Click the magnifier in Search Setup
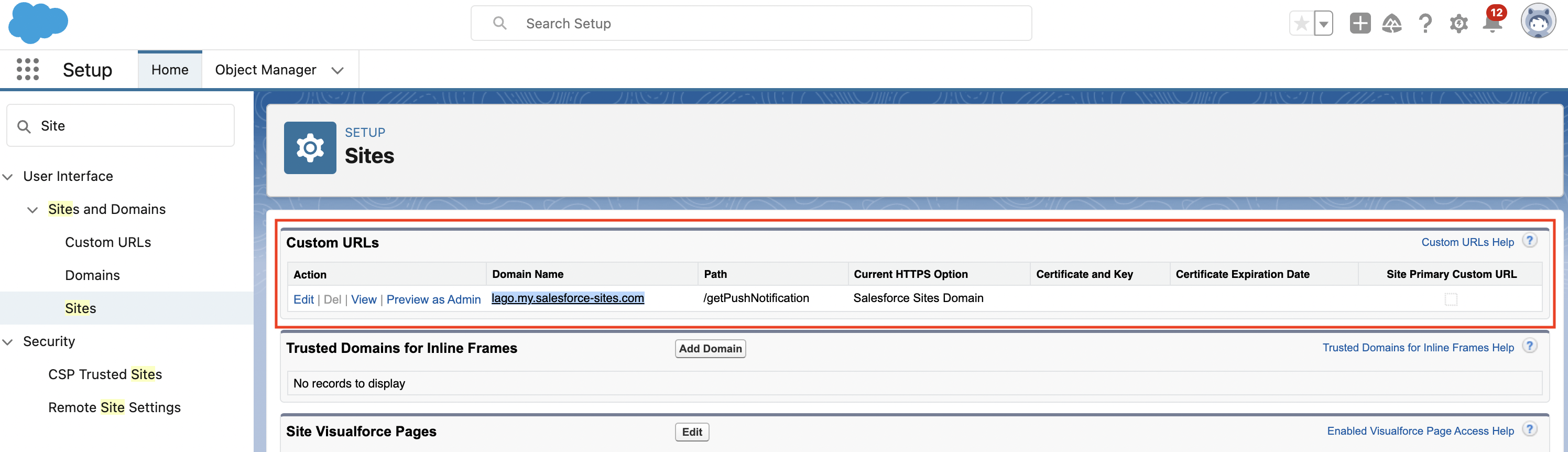This screenshot has height=452, width=1568. 500,23
